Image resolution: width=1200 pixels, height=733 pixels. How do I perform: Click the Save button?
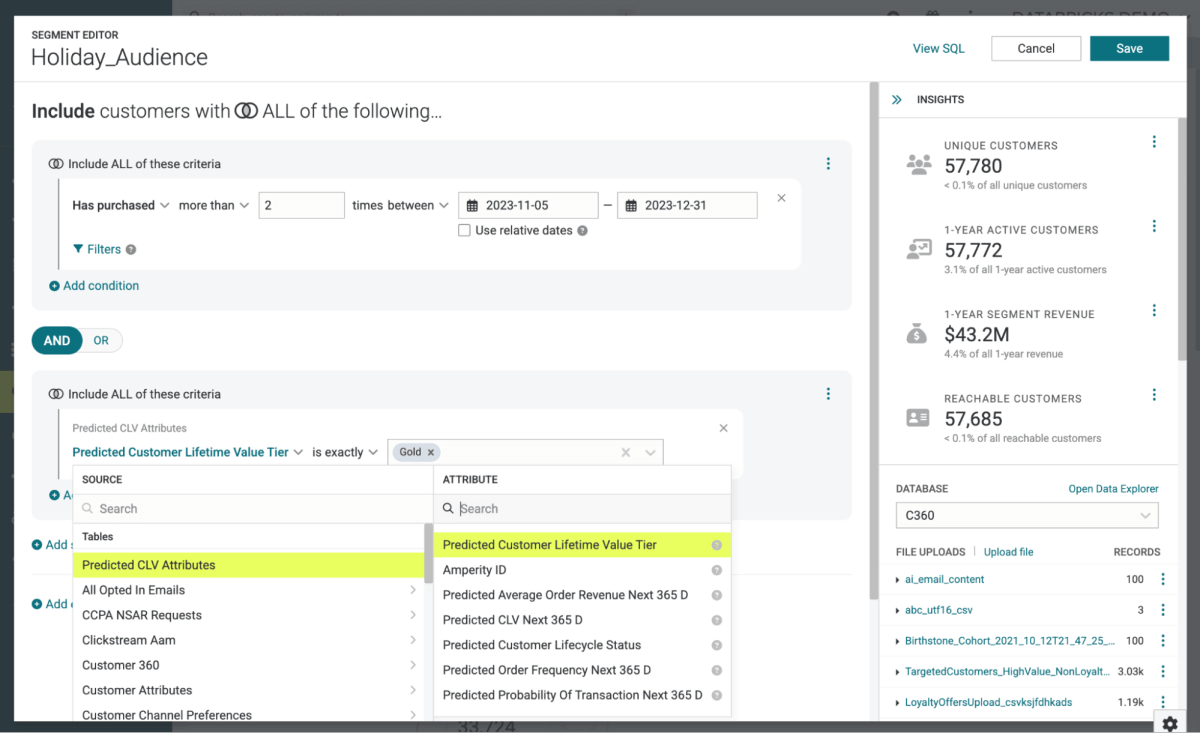point(1129,49)
